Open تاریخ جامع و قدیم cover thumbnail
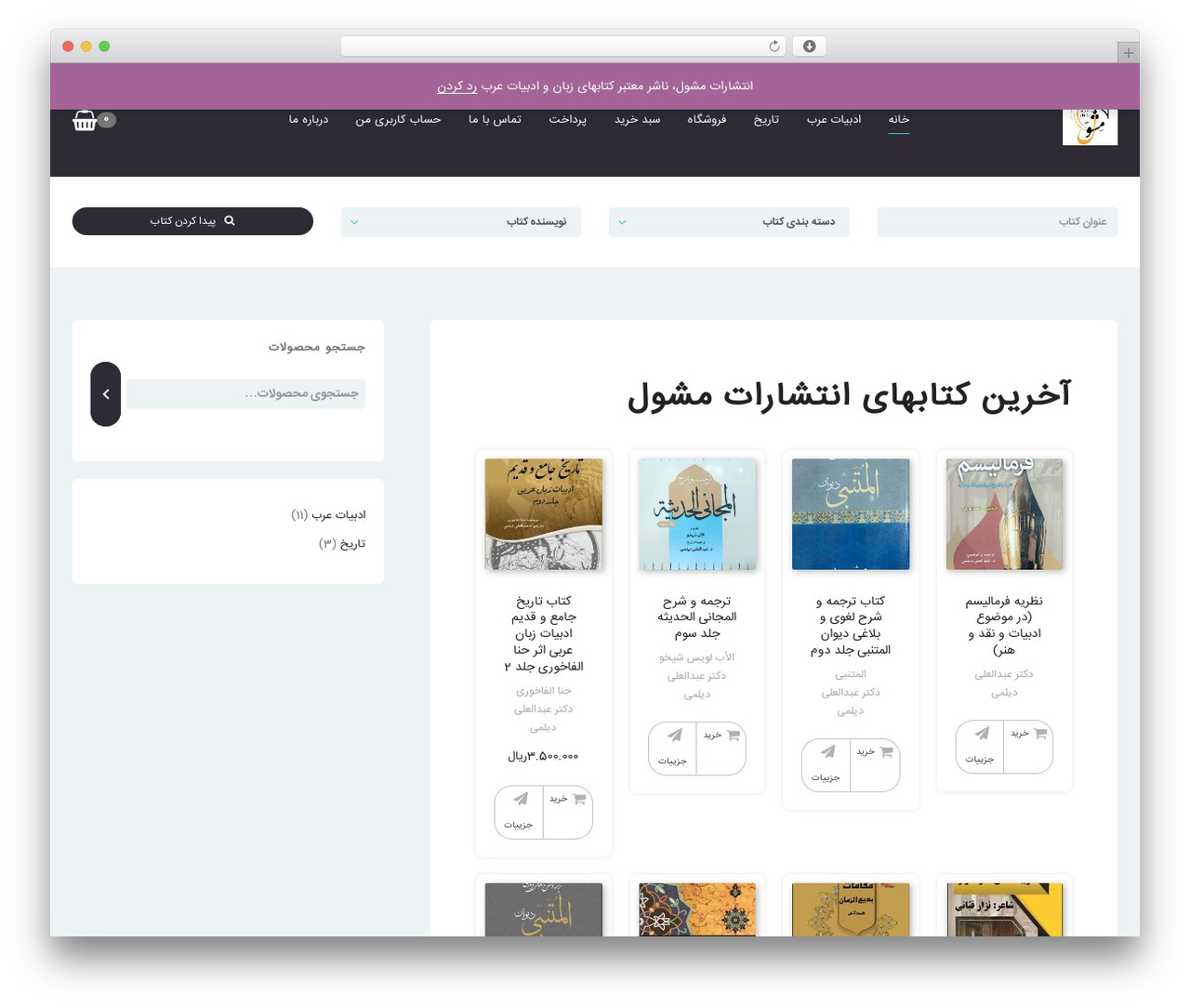Screen dimensions: 1190x1008 coord(544,514)
